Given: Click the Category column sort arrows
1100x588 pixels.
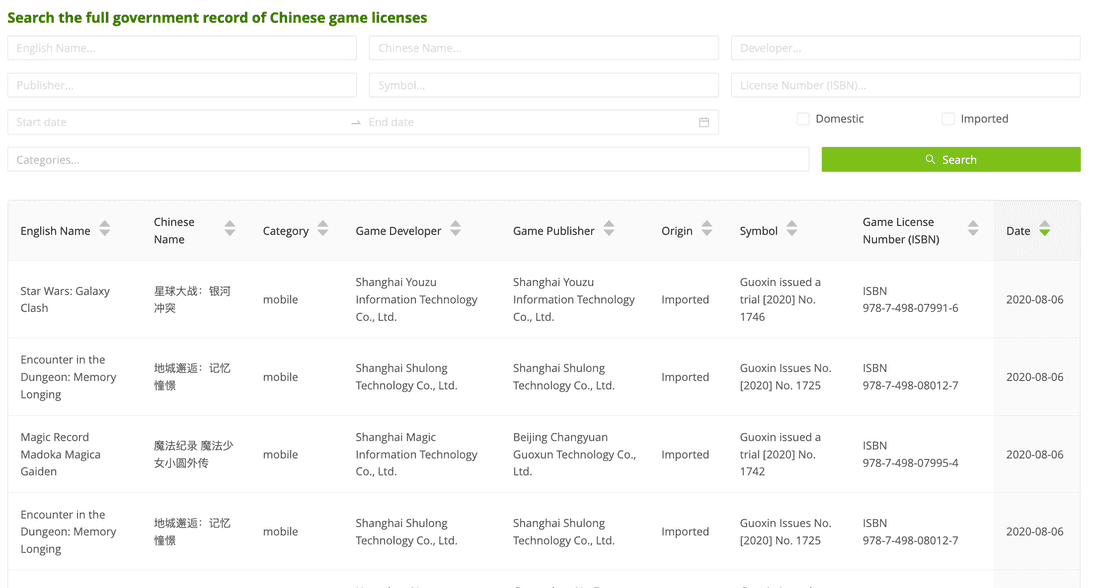Looking at the screenshot, I should [322, 230].
